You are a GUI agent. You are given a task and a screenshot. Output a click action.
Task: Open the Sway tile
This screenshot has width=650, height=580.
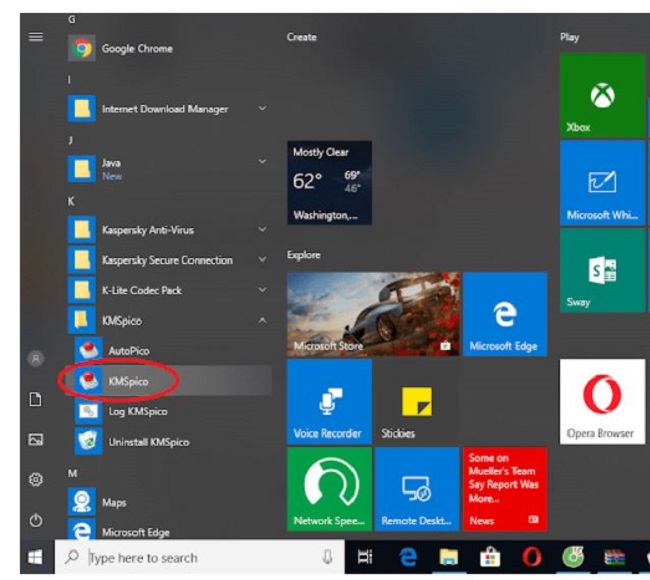pos(602,270)
